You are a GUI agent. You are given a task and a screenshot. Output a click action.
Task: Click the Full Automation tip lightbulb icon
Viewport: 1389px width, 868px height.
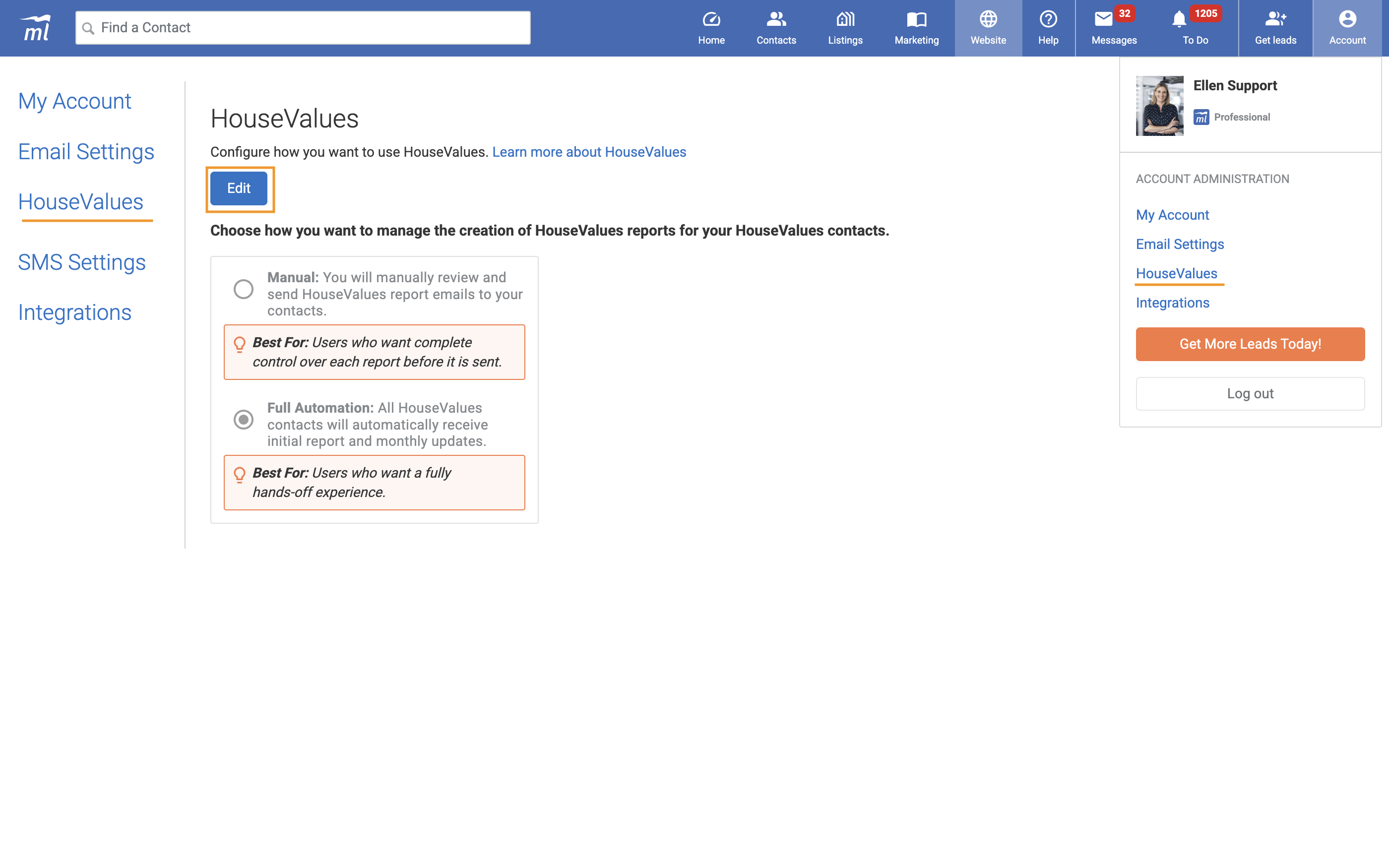click(x=239, y=475)
